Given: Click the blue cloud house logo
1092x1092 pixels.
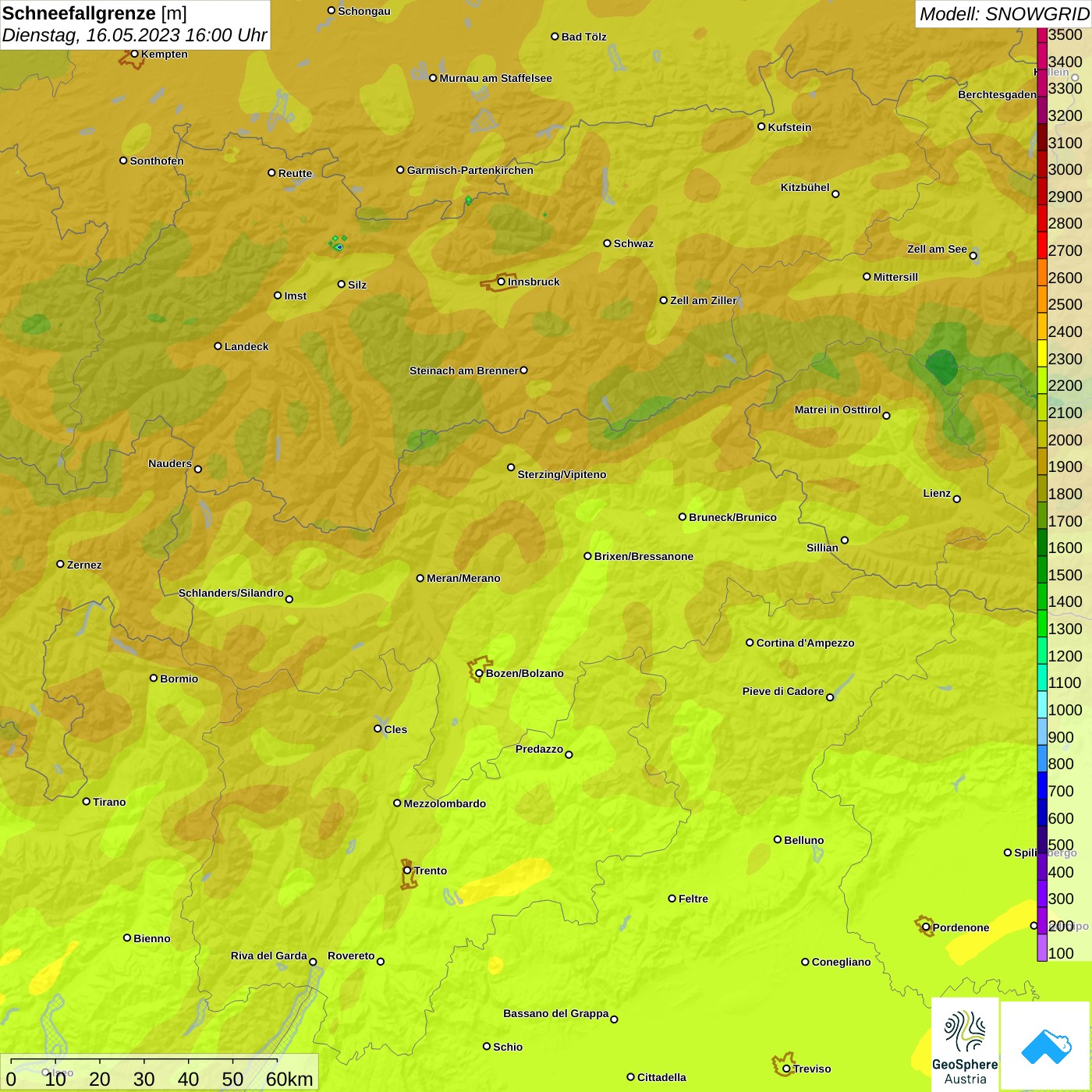Looking at the screenshot, I should 1046,1046.
